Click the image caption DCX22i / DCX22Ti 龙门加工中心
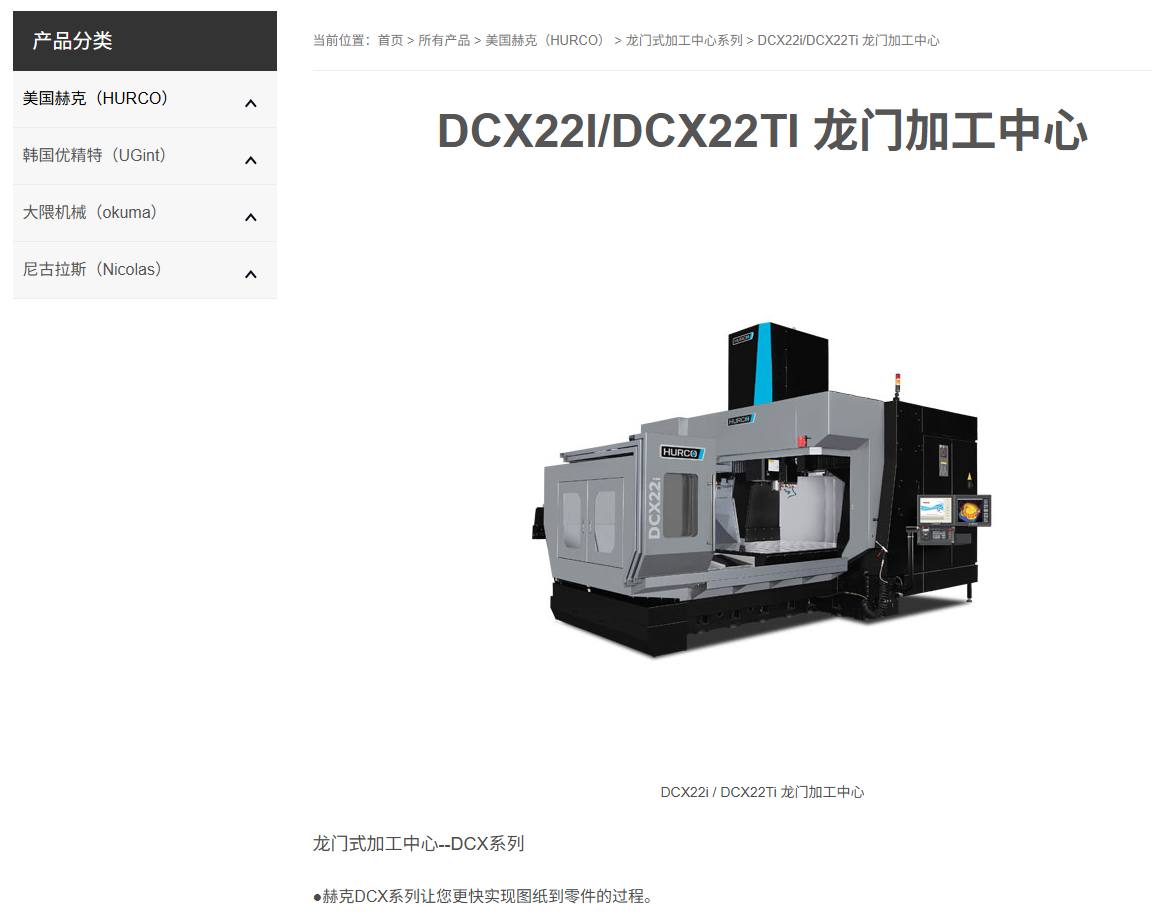This screenshot has height=915, width=1152. [762, 792]
